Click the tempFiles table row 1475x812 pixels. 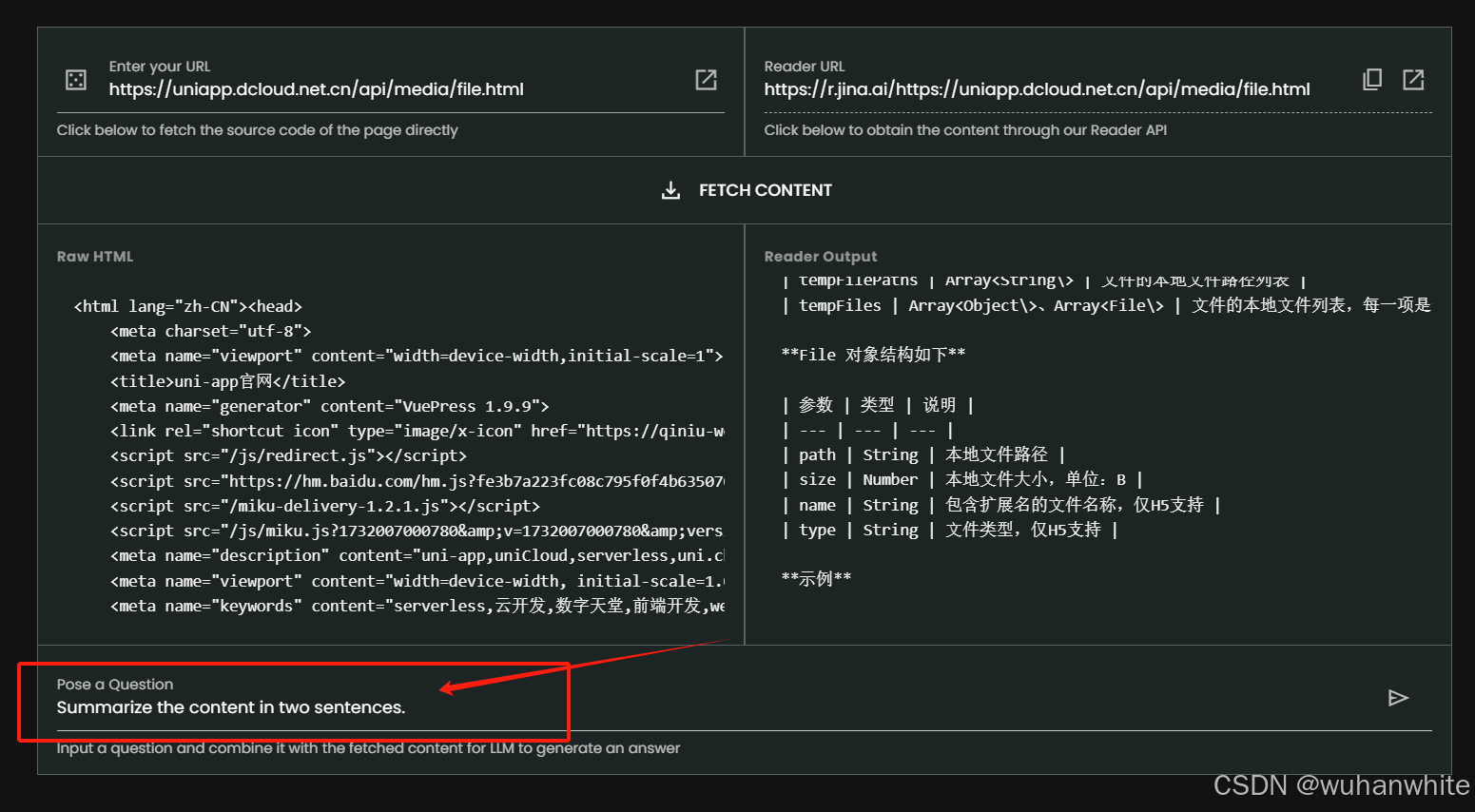pyautogui.click(x=1106, y=305)
